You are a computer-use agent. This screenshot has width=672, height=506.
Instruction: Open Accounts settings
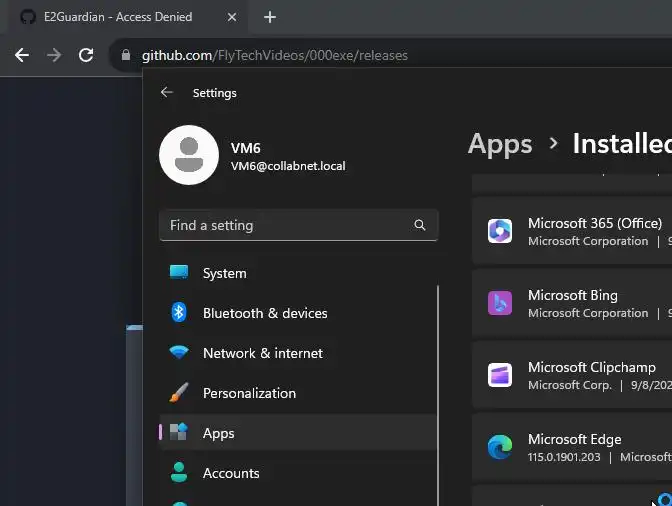point(298,473)
